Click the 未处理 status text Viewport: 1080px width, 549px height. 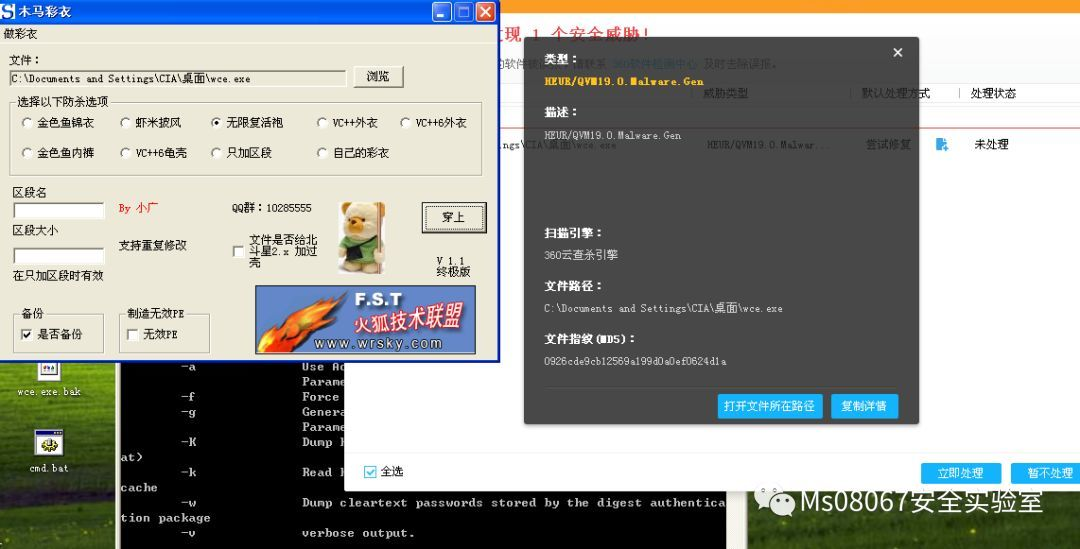pos(991,145)
